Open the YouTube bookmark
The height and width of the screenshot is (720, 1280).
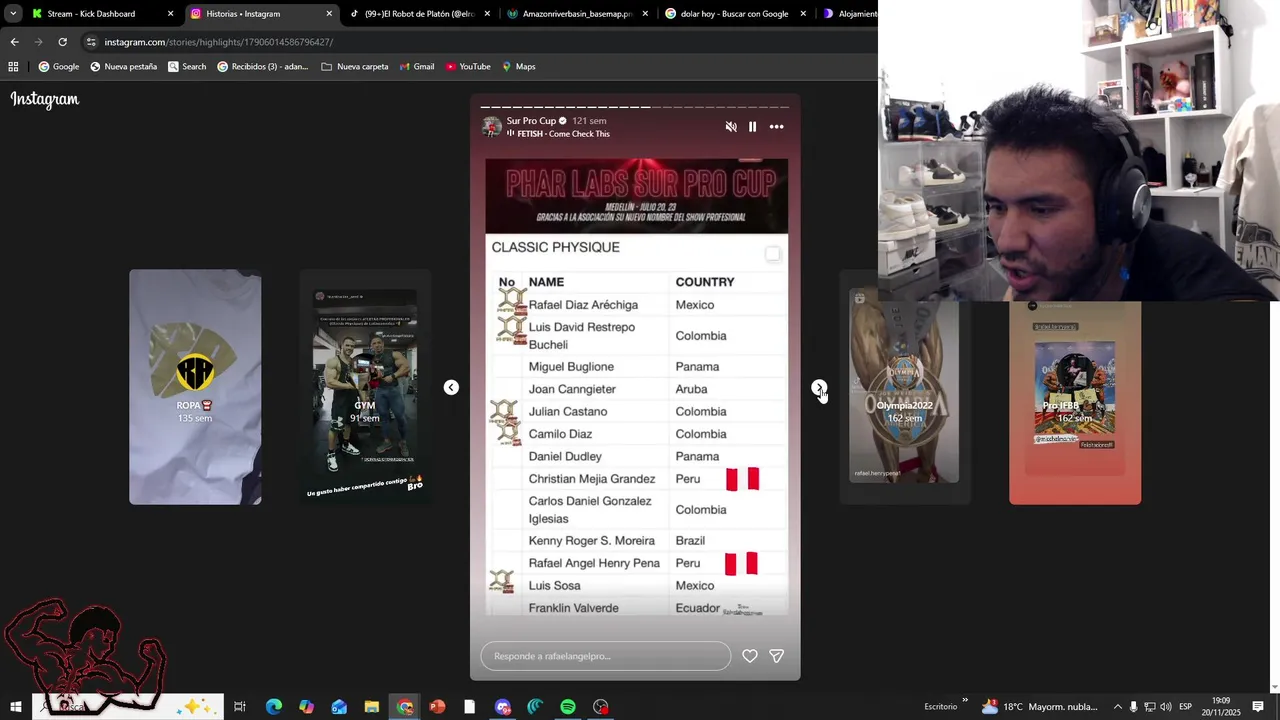(x=468, y=67)
